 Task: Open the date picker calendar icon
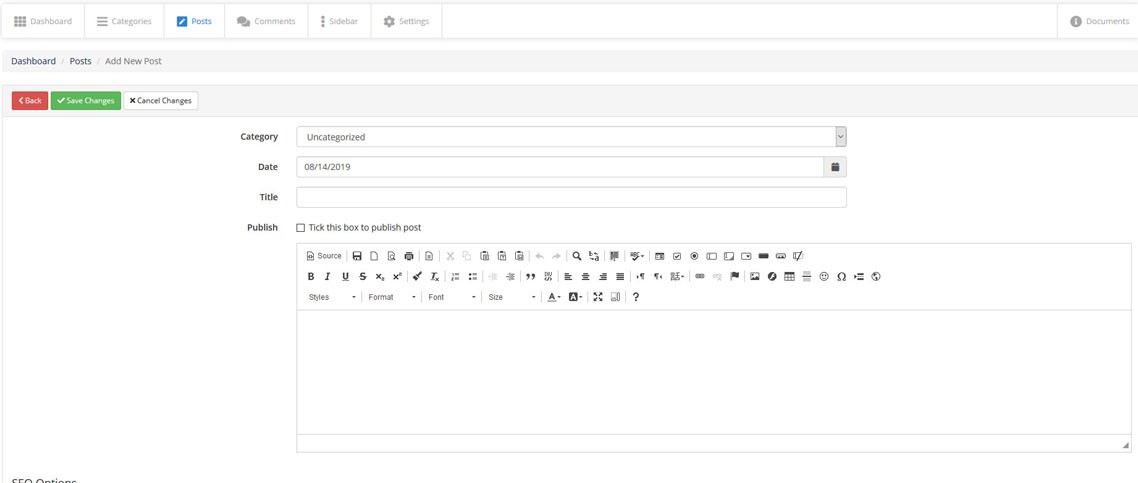click(835, 167)
